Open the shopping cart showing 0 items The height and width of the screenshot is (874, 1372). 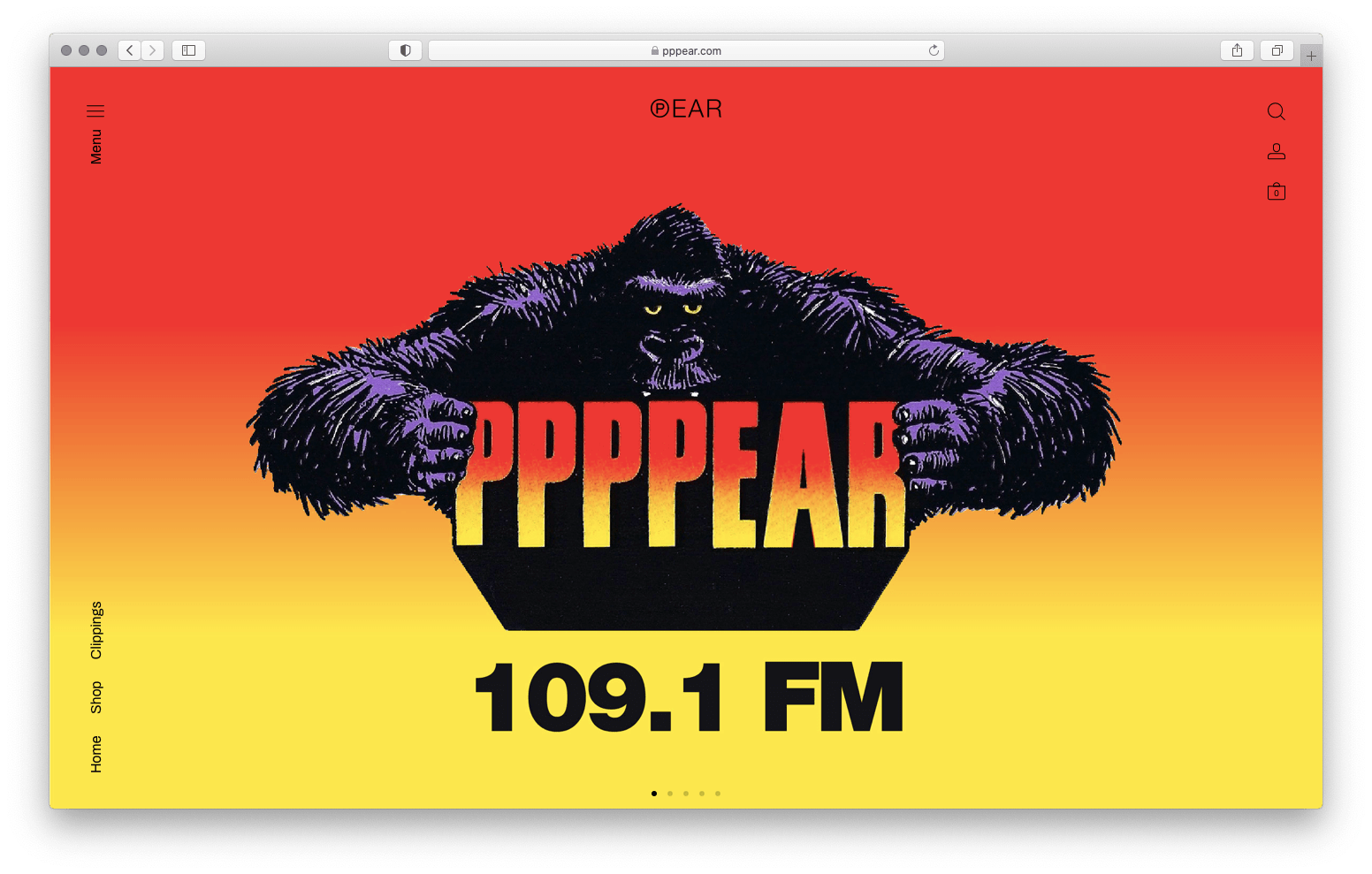coord(1276,191)
